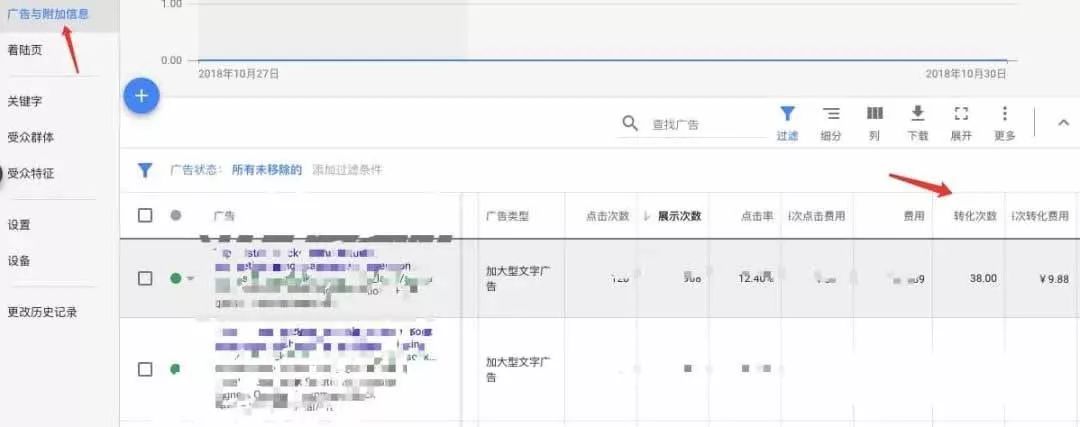Open the 所有未移除的 ad status filter

pyautogui.click(x=266, y=171)
